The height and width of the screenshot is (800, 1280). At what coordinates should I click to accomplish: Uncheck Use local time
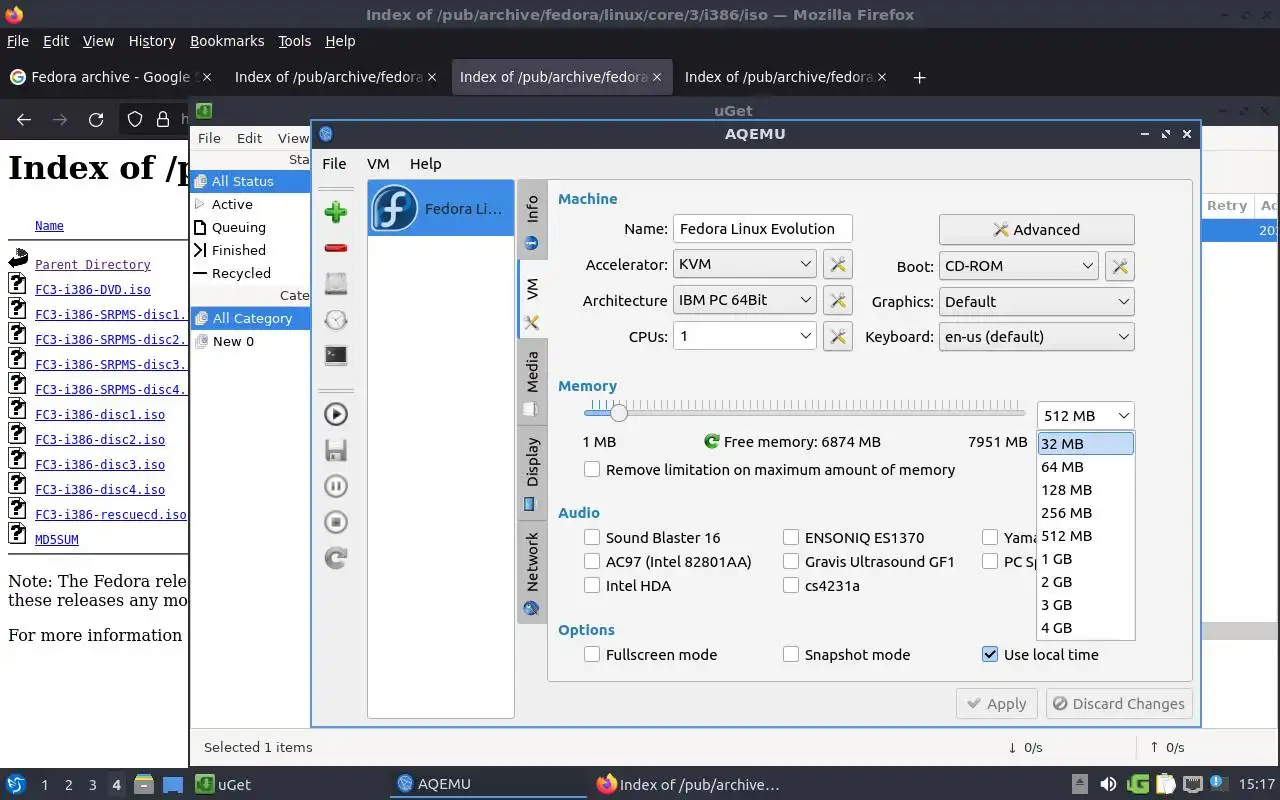[990, 654]
